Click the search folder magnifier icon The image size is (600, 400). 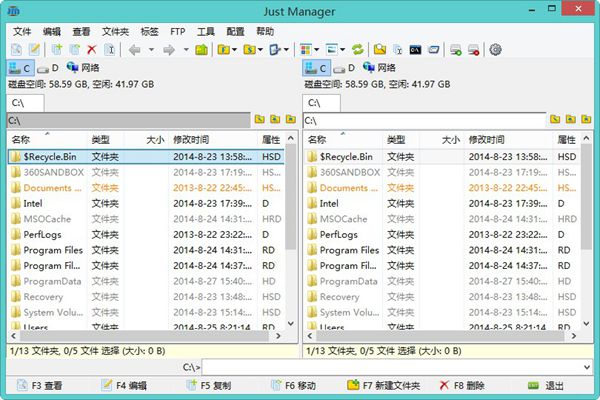[380, 49]
